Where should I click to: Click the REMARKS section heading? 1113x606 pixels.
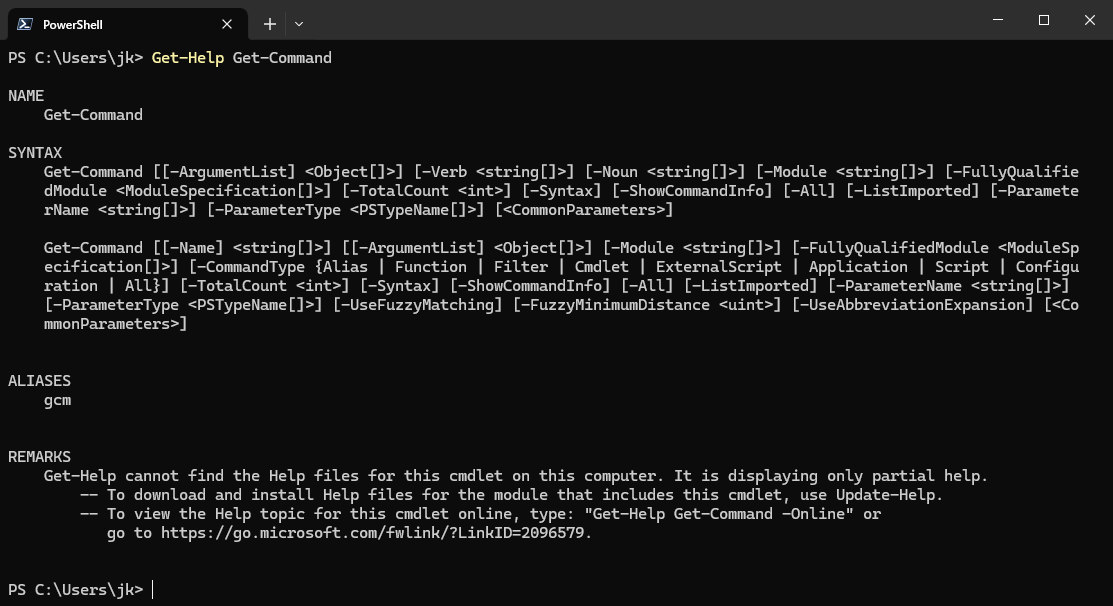[x=39, y=457]
